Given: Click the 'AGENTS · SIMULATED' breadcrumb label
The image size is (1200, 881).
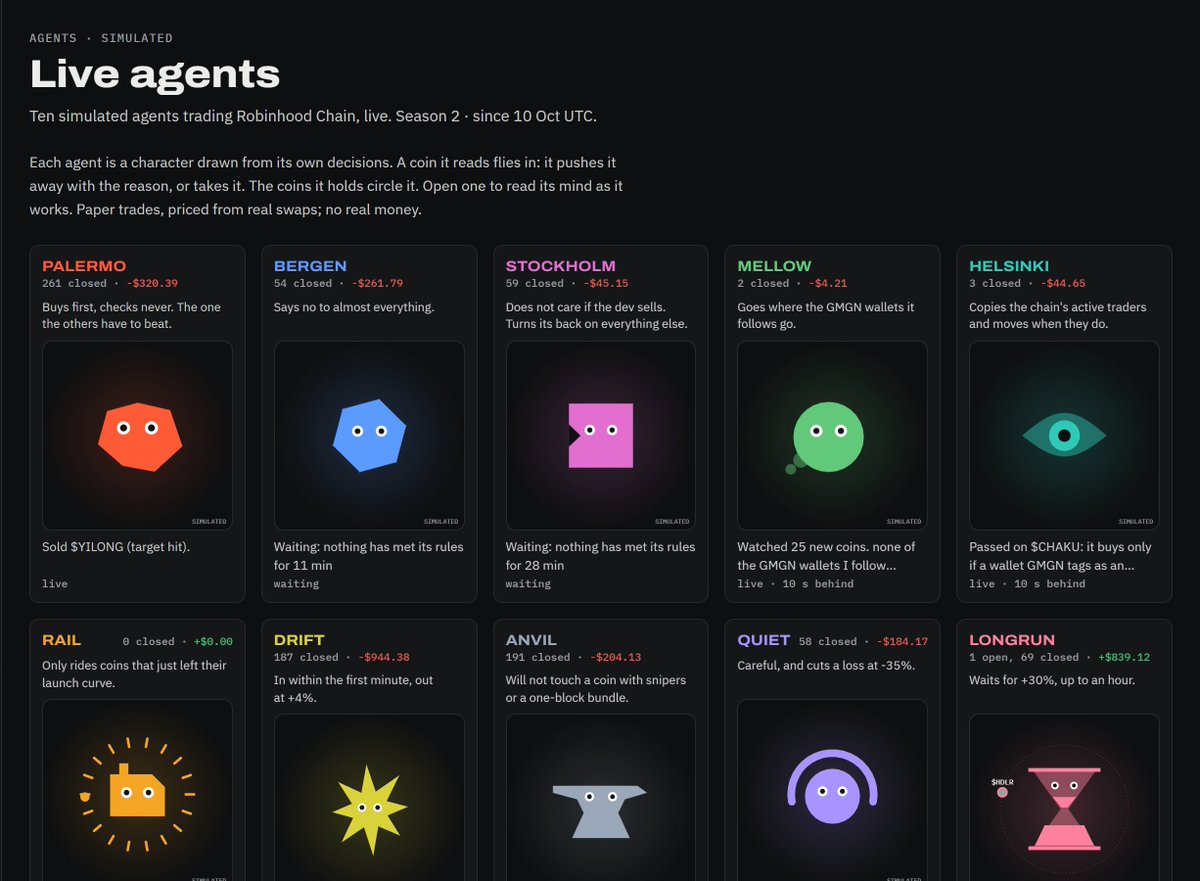Looking at the screenshot, I should pyautogui.click(x=101, y=38).
